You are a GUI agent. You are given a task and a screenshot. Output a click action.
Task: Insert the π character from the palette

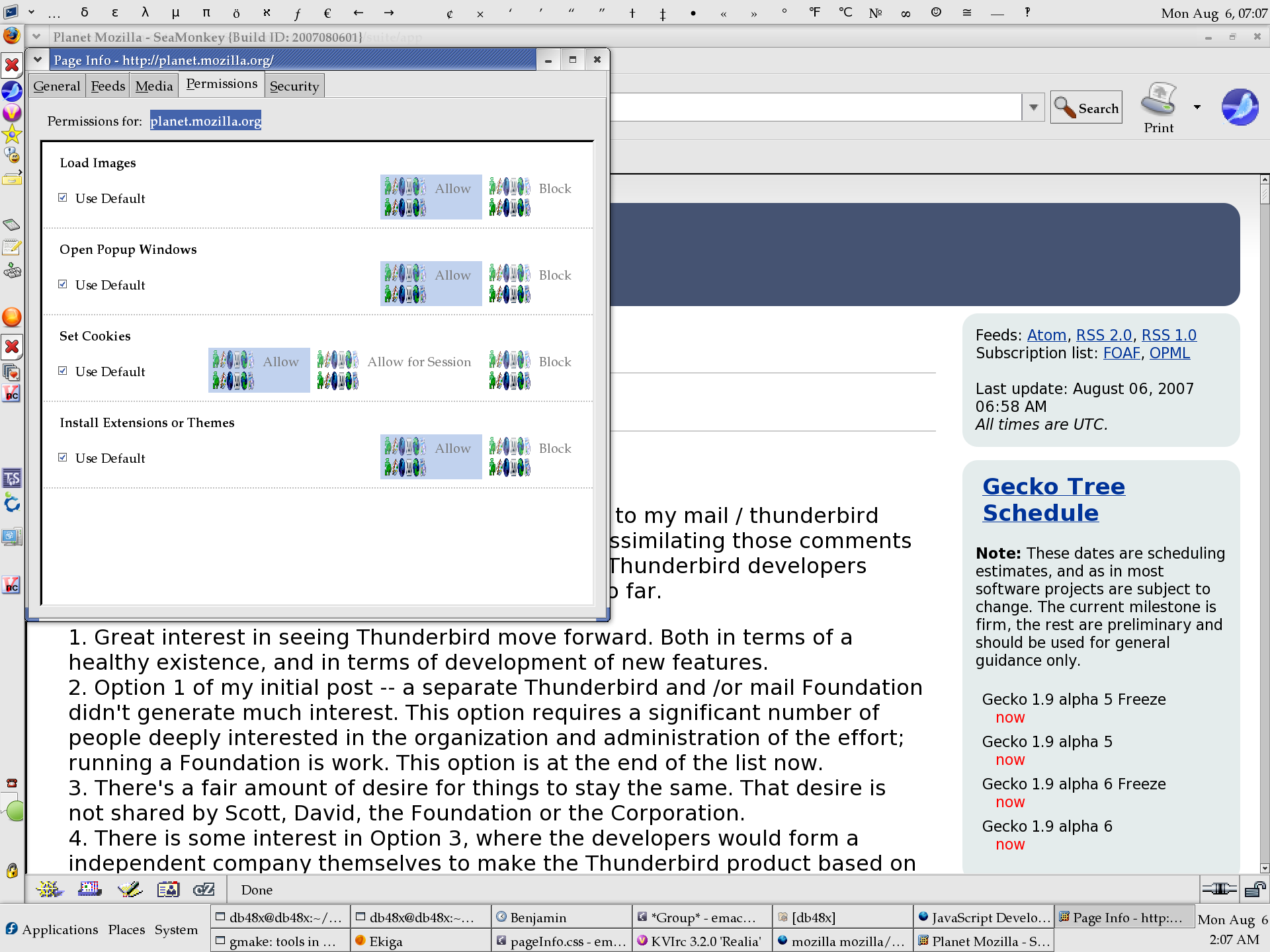pos(206,12)
